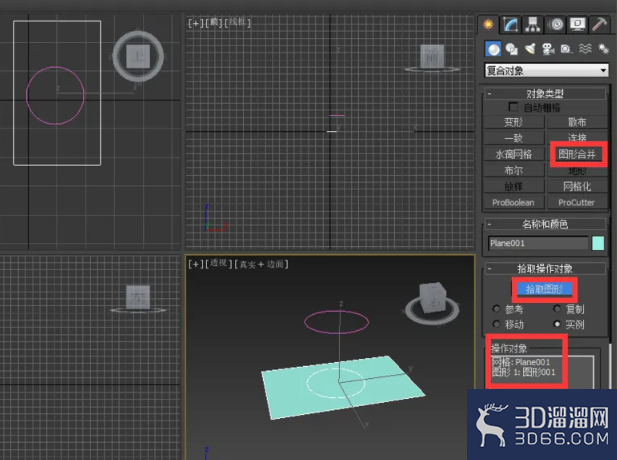Click the top viewport ViewCube 上 face
Viewport: 617px width, 460px height.
pyautogui.click(x=138, y=56)
